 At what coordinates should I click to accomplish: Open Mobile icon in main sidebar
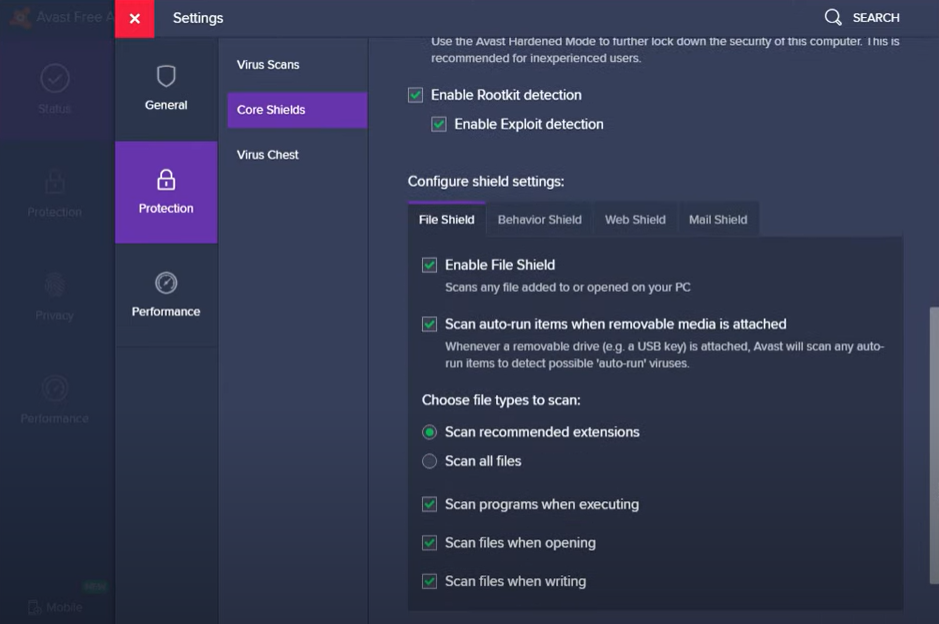click(34, 607)
